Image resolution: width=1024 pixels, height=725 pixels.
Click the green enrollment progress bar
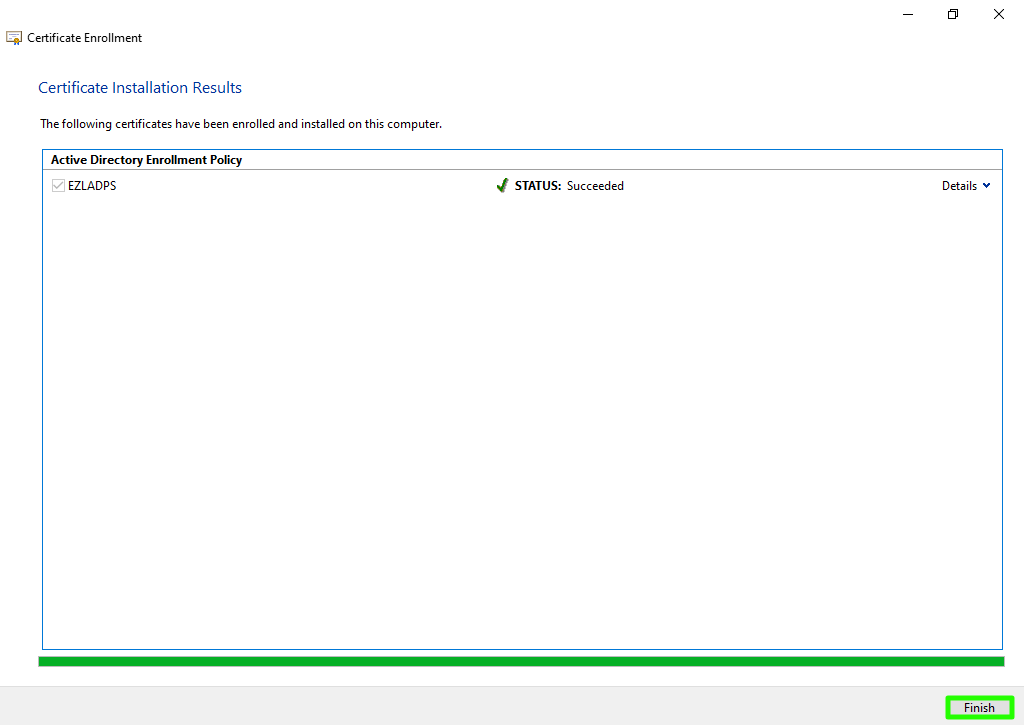click(520, 661)
